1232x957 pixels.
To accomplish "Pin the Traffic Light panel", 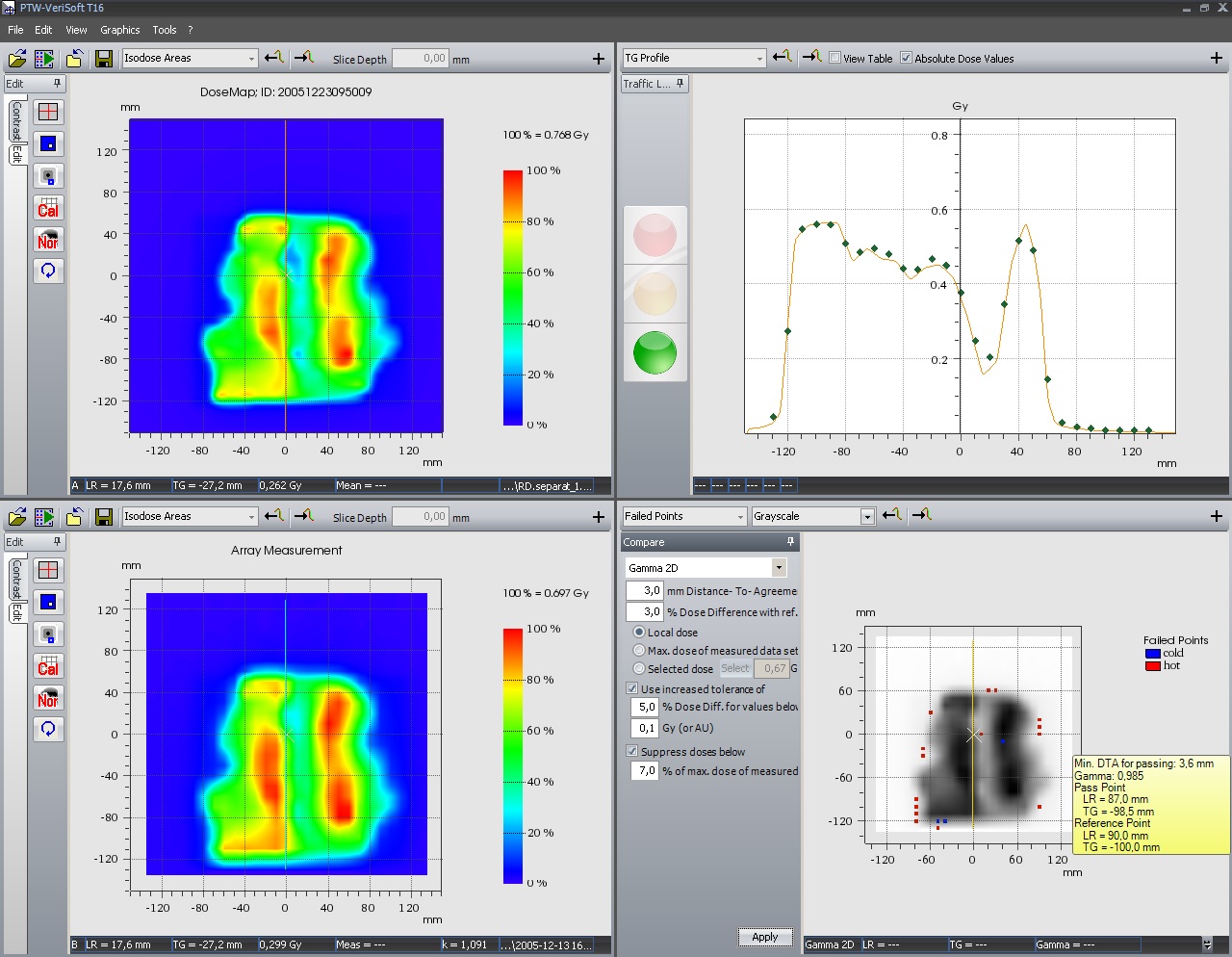I will click(680, 84).
